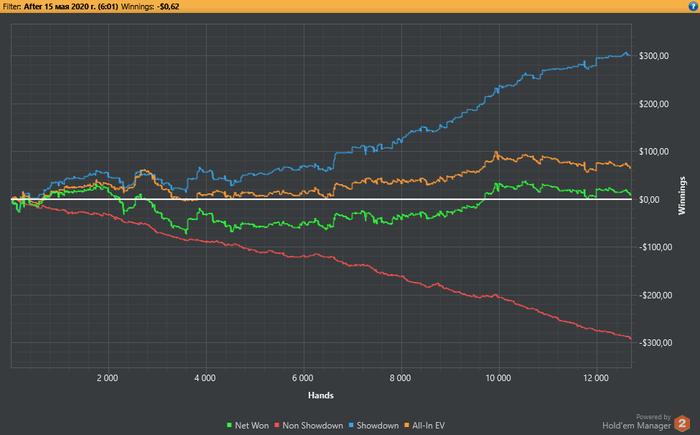Click the $0,00 axis label

coord(649,200)
